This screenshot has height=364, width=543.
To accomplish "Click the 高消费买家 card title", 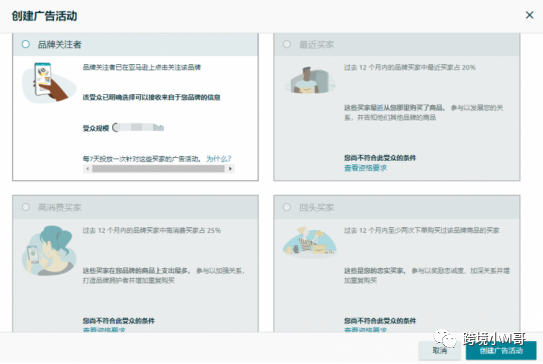I will pyautogui.click(x=60, y=207).
